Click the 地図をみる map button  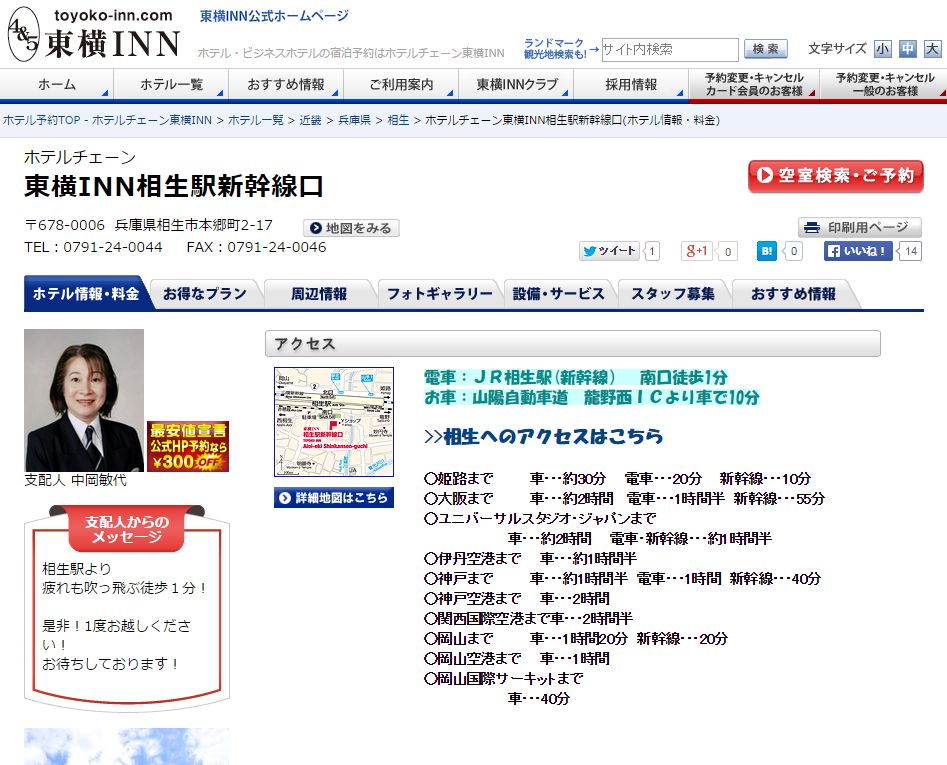point(351,228)
